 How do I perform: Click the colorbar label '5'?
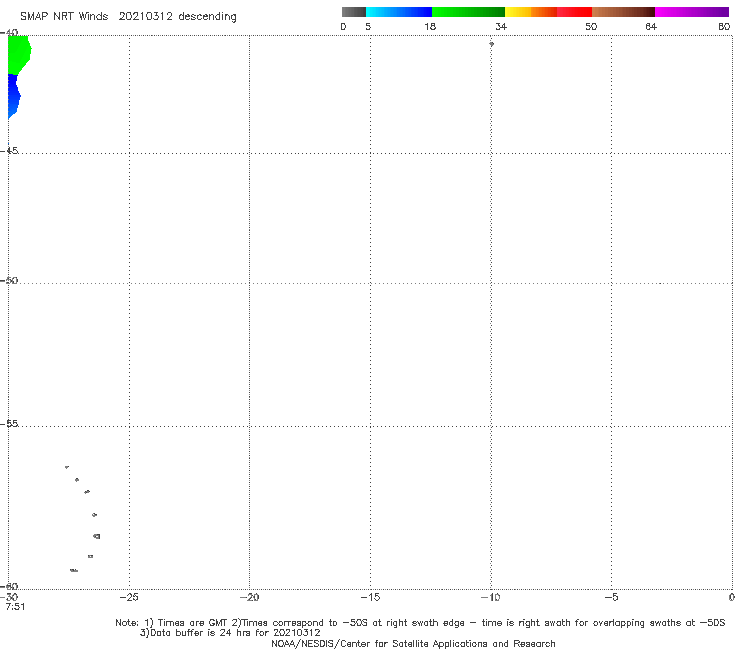point(368,27)
